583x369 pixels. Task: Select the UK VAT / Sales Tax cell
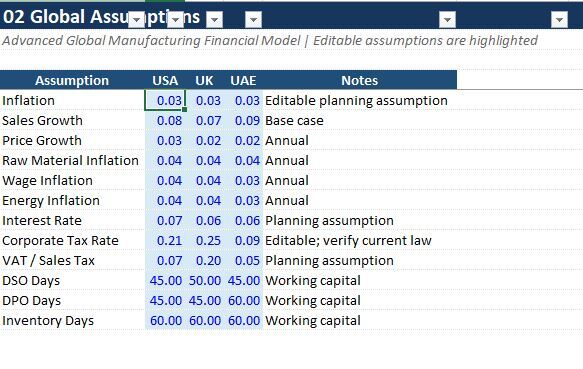coord(204,261)
